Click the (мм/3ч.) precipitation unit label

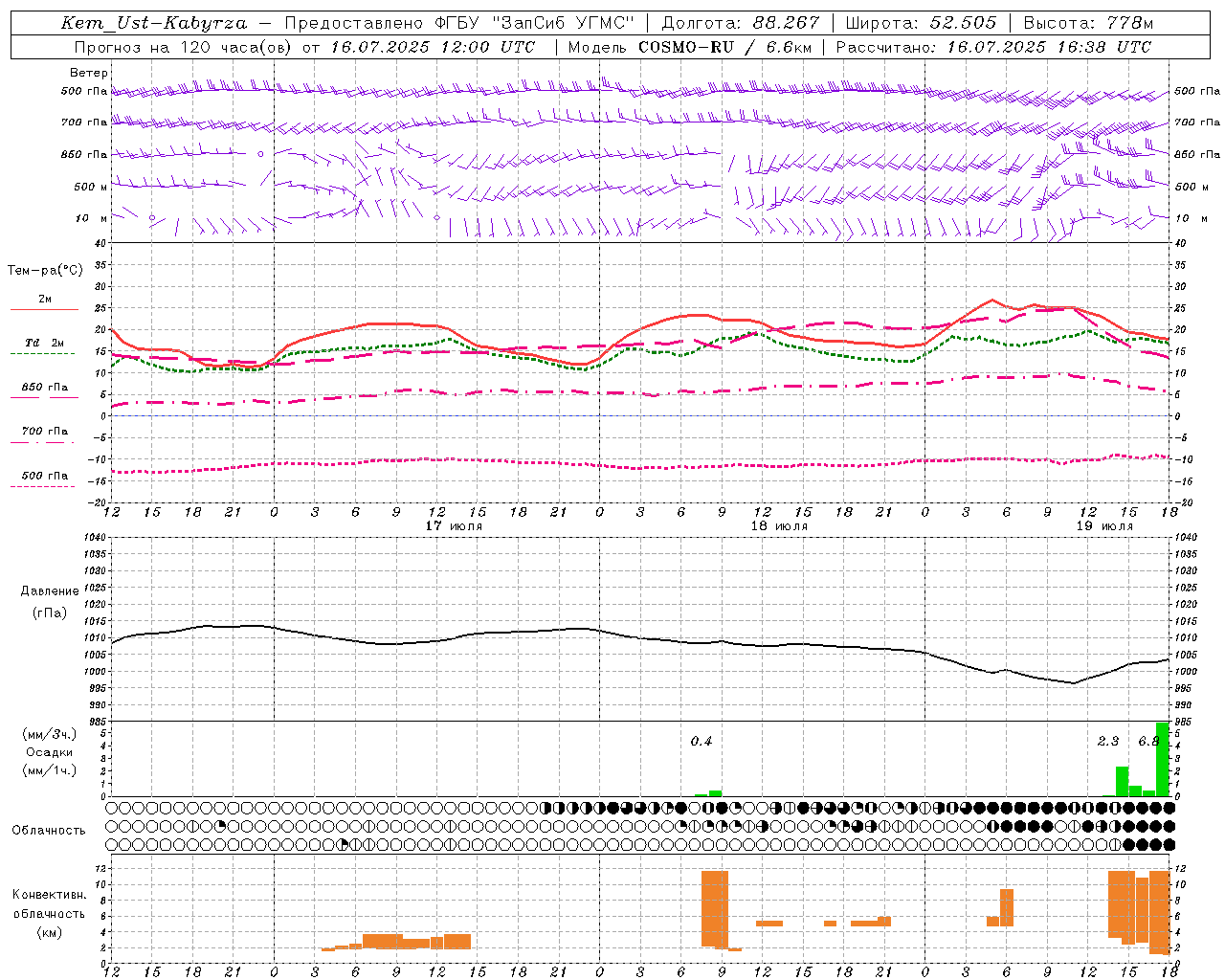(x=48, y=734)
